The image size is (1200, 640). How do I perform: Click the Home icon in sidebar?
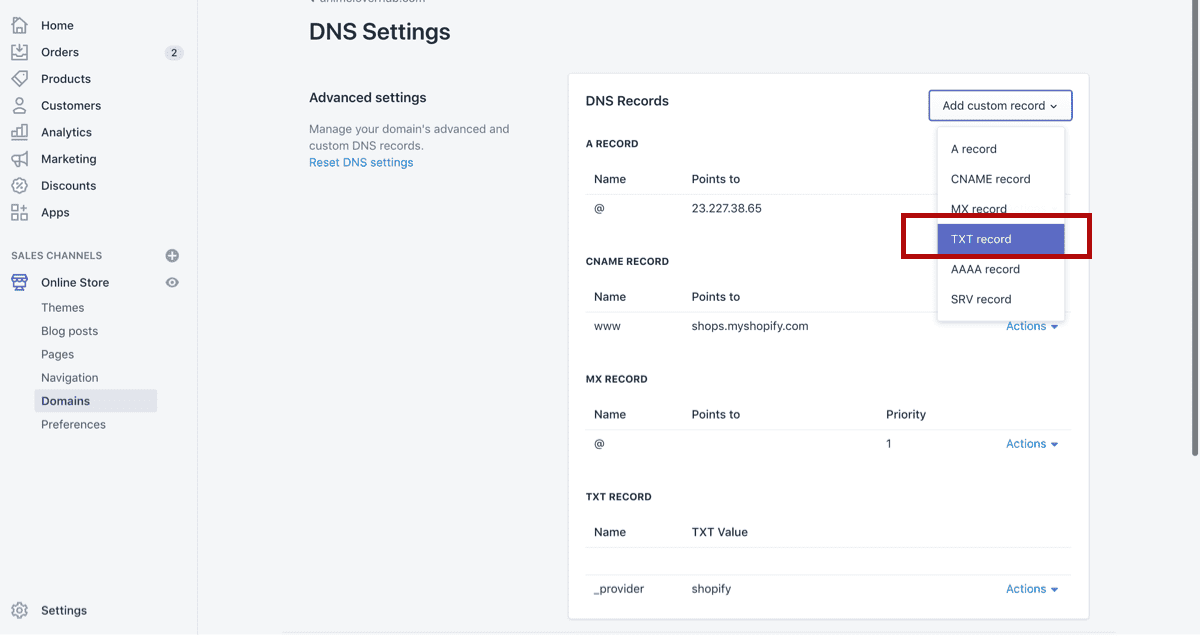(x=20, y=25)
